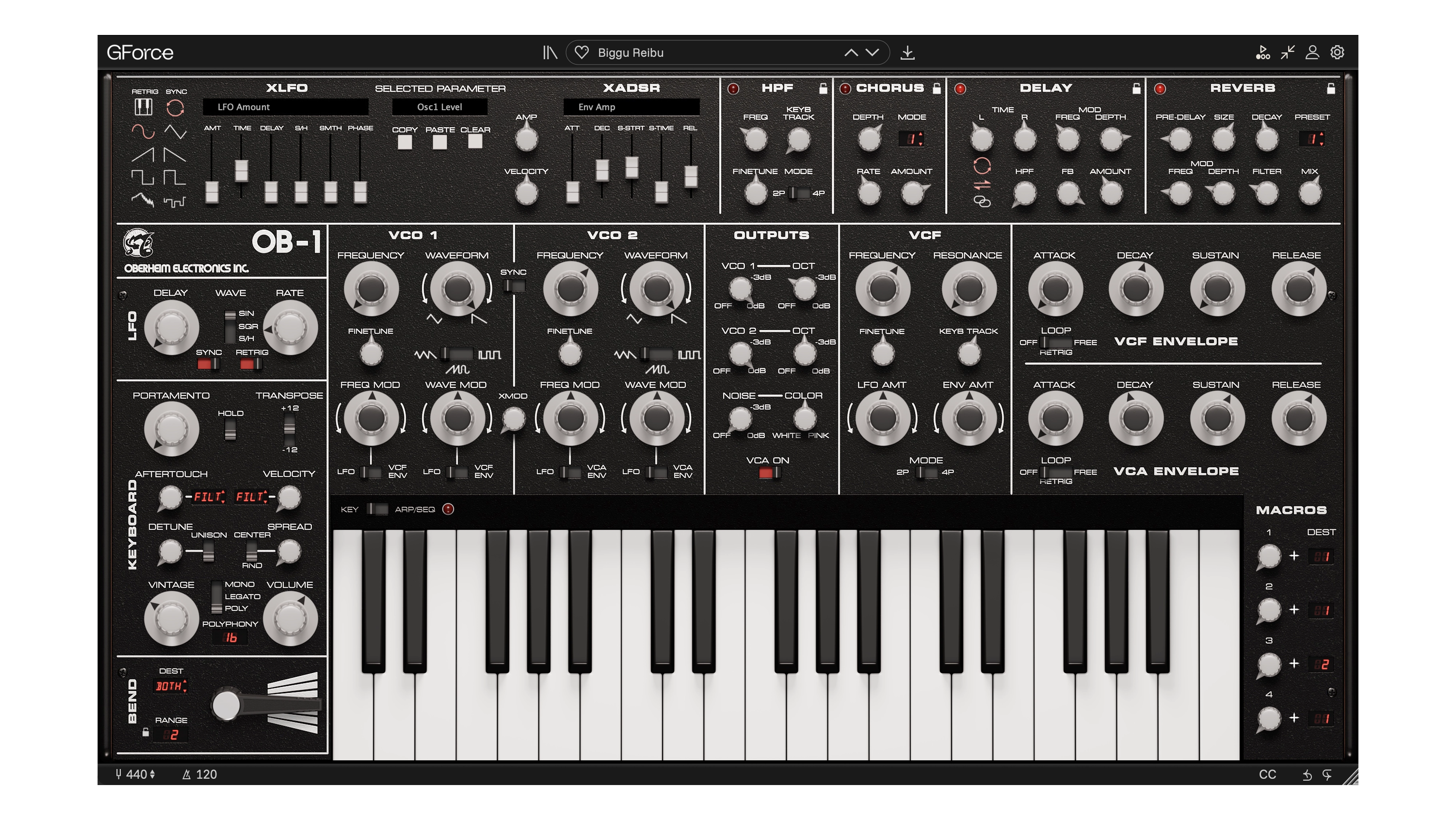The height and width of the screenshot is (820, 1456).
Task: Open the Aftertouch FILT destination display
Action: click(209, 497)
